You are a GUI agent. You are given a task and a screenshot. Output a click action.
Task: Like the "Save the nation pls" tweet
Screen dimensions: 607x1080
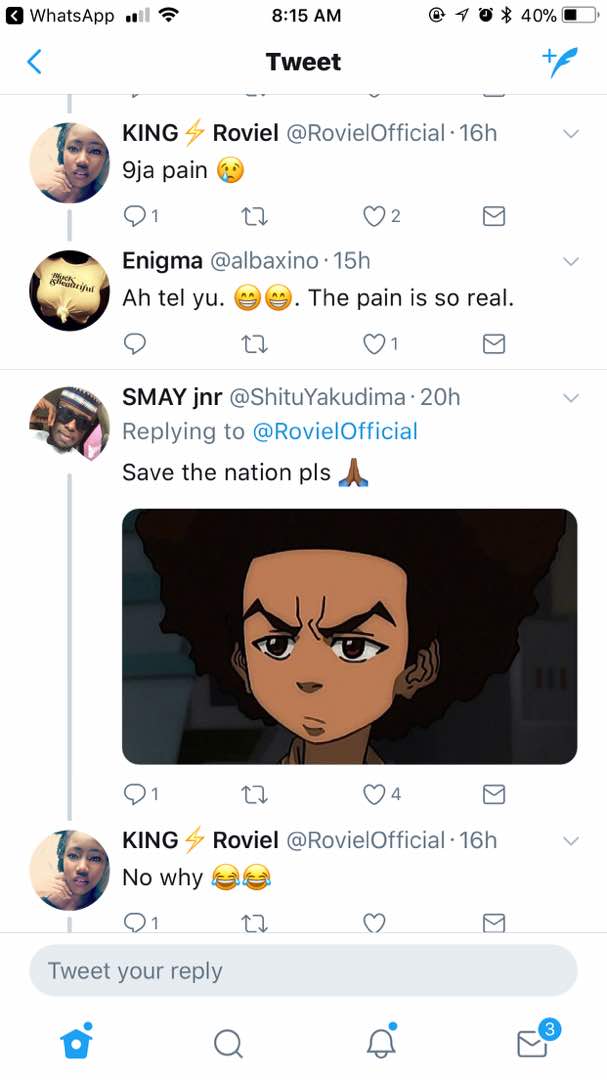pos(375,794)
